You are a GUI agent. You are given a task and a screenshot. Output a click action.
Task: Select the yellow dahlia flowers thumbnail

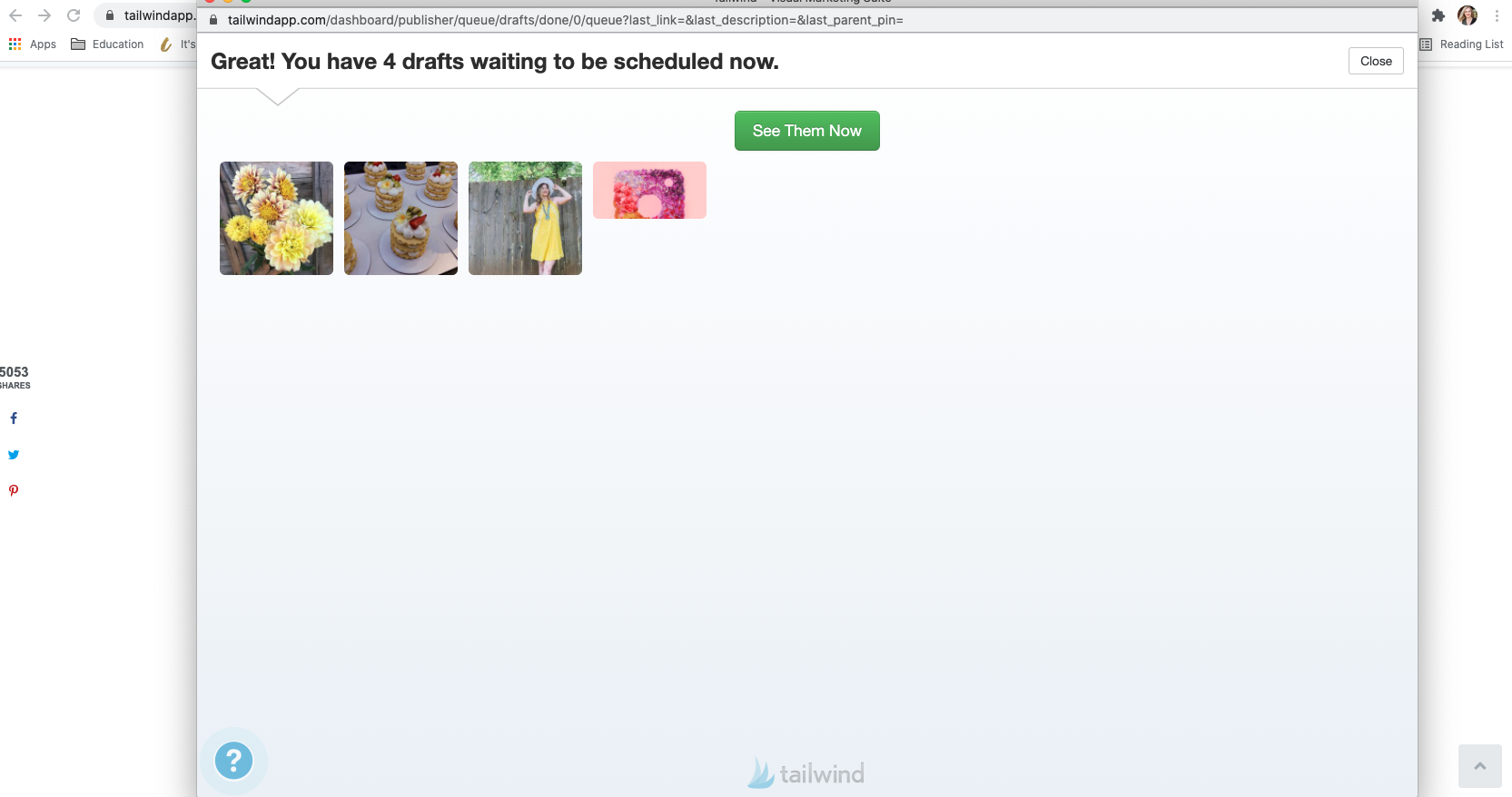pos(276,218)
